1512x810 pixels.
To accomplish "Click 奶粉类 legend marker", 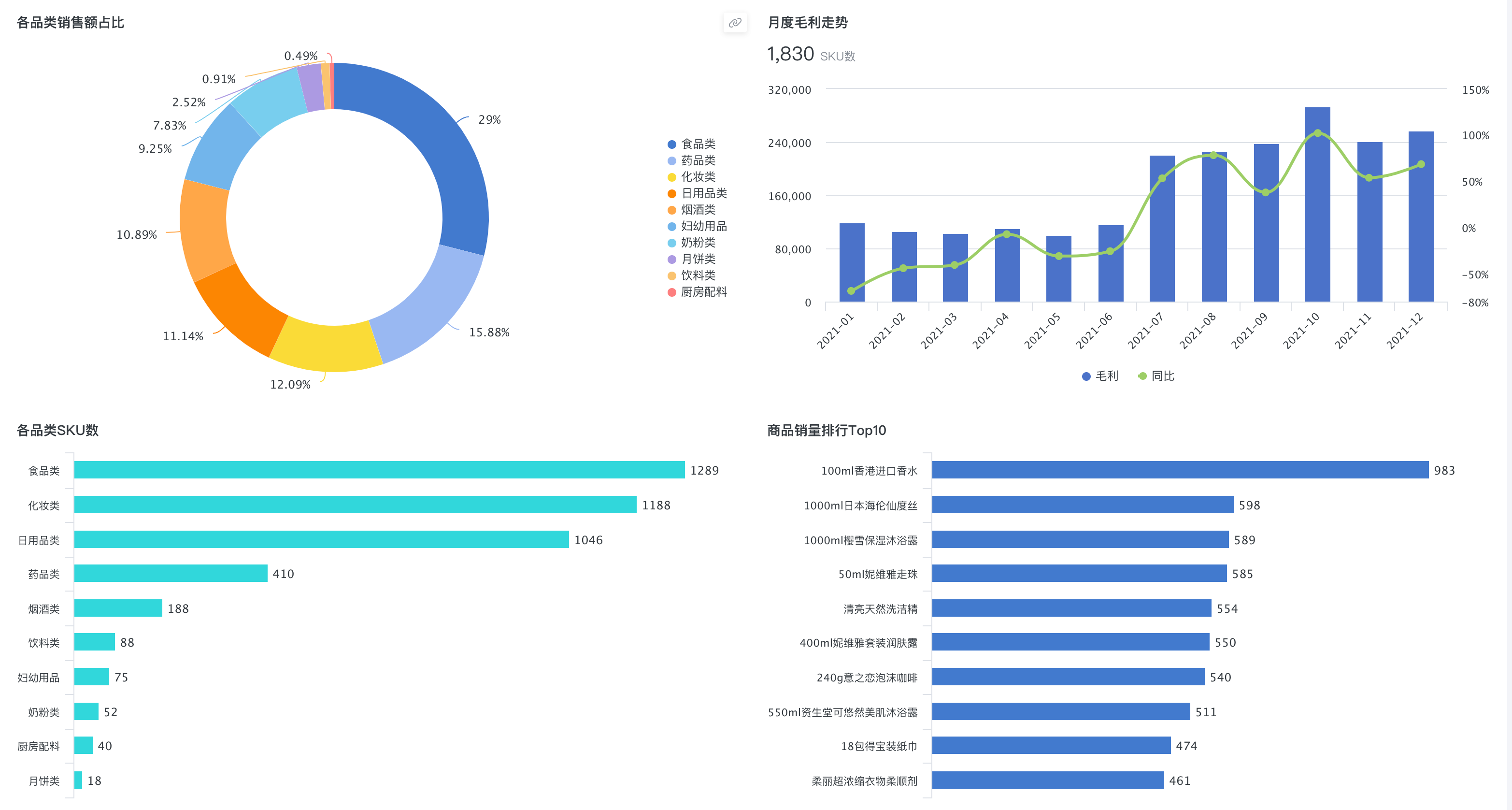I will coord(671,243).
